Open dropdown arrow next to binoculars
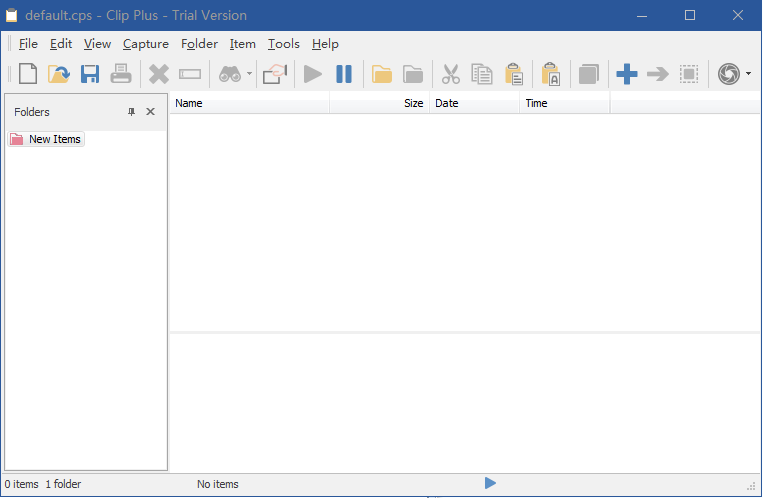Viewport: 763px width, 498px height. pyautogui.click(x=249, y=74)
